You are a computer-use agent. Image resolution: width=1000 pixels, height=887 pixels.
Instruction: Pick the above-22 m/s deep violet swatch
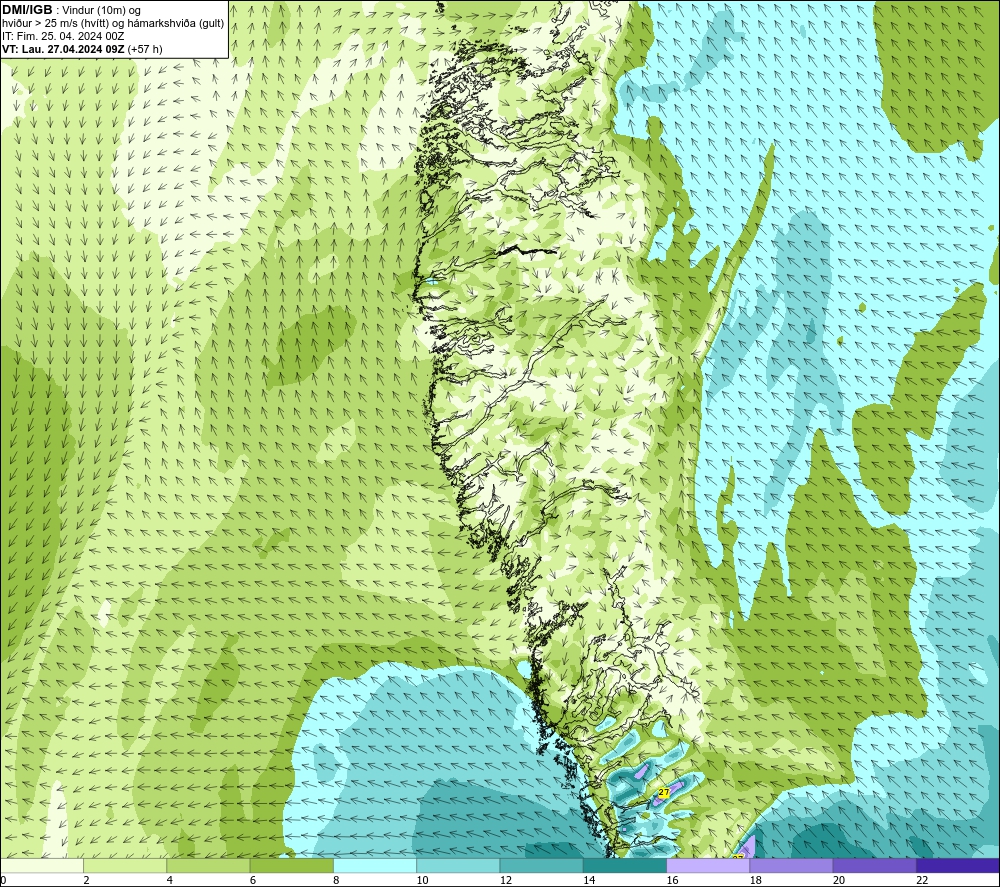(x=958, y=865)
